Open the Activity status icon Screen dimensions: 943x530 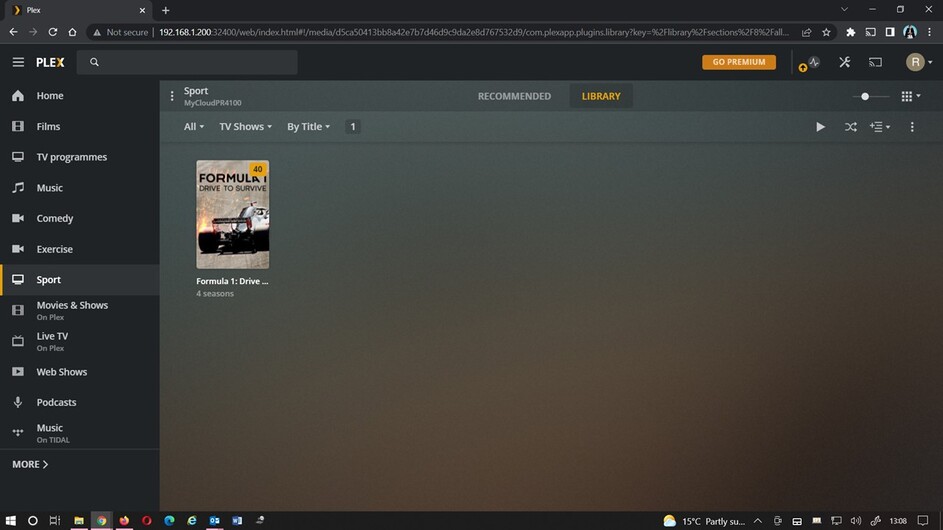[x=814, y=62]
